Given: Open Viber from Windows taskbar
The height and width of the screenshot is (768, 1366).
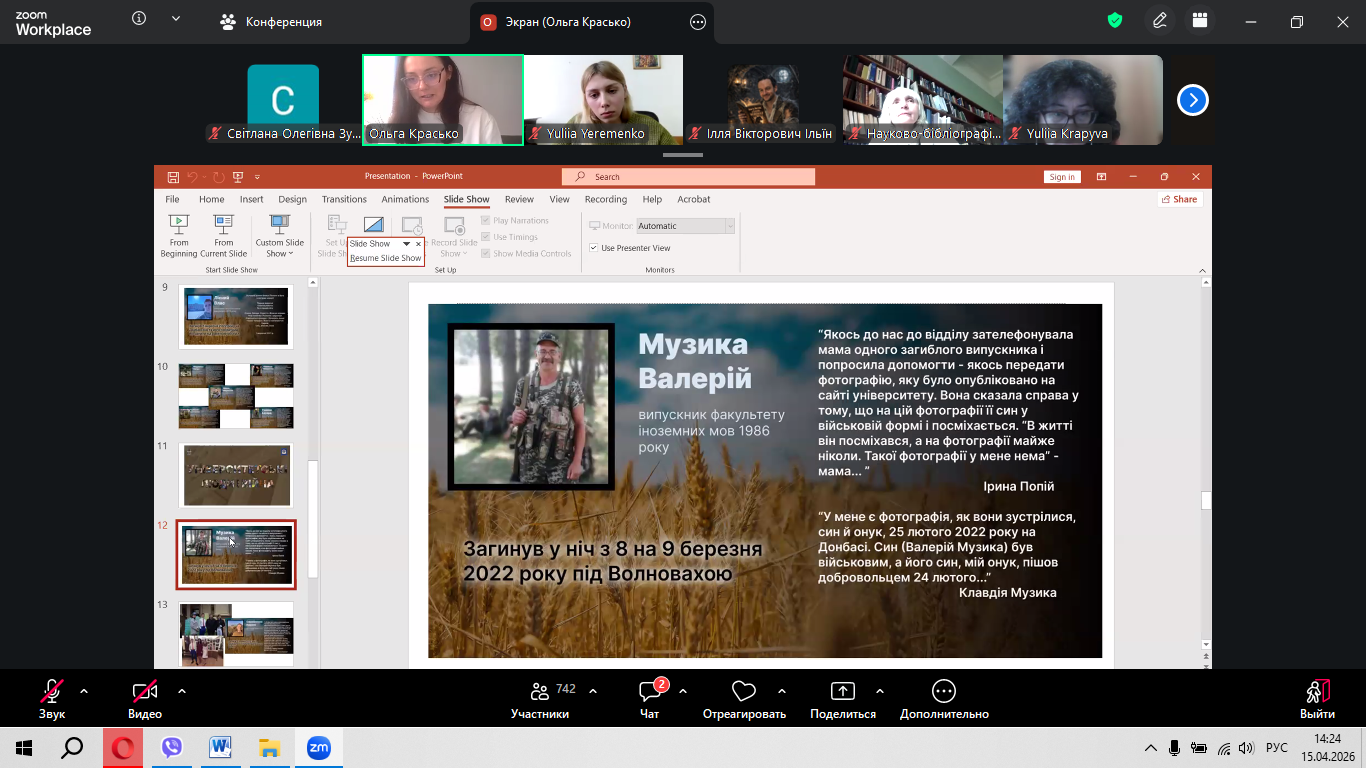Looking at the screenshot, I should click(x=172, y=748).
